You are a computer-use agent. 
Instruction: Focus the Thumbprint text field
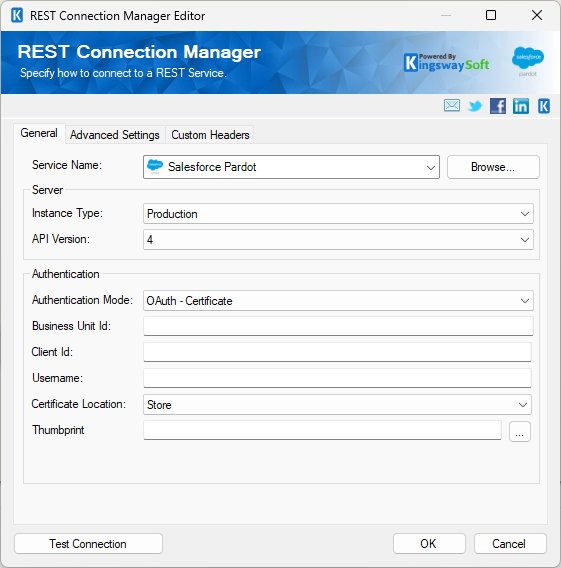[x=322, y=430]
